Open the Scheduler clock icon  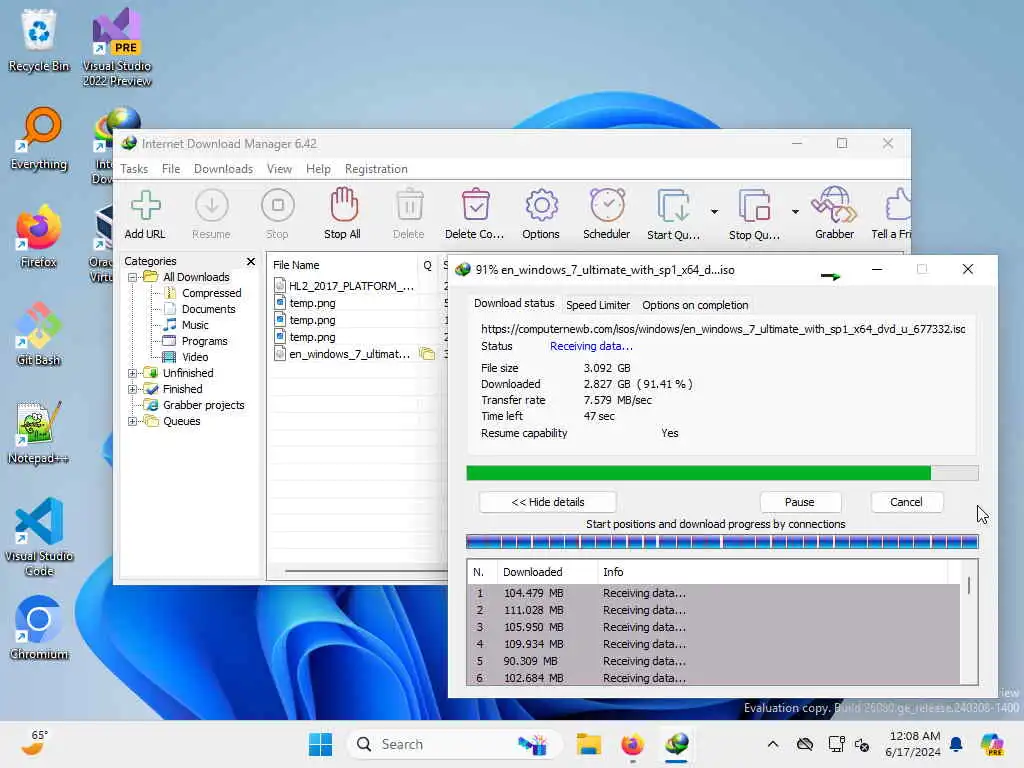pos(607,214)
